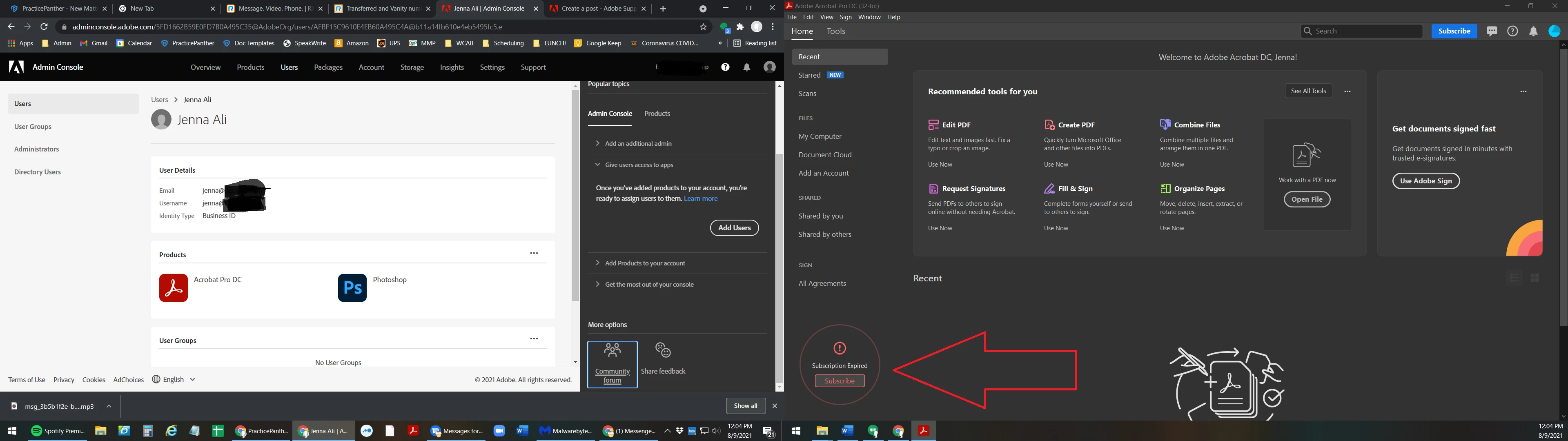Open Products section more options menu
The height and width of the screenshot is (441, 1568).
(x=534, y=254)
